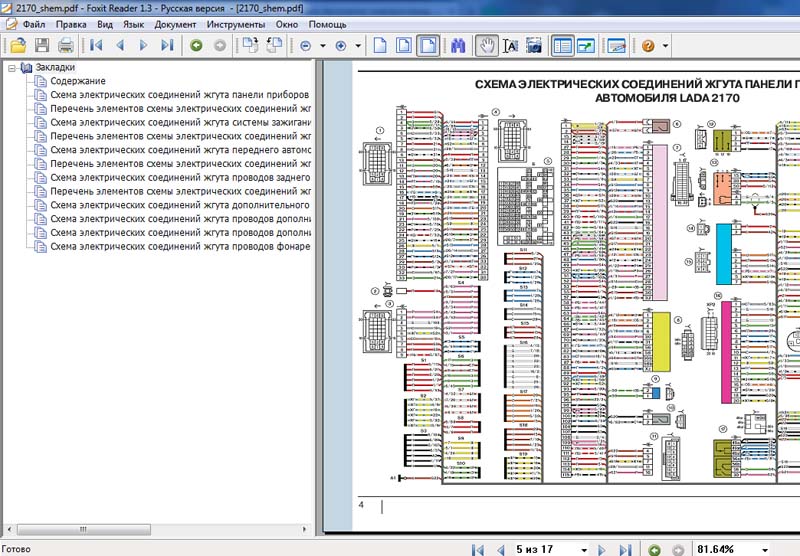Open the Окно menu
Viewport: 800px width, 556px height.
287,24
